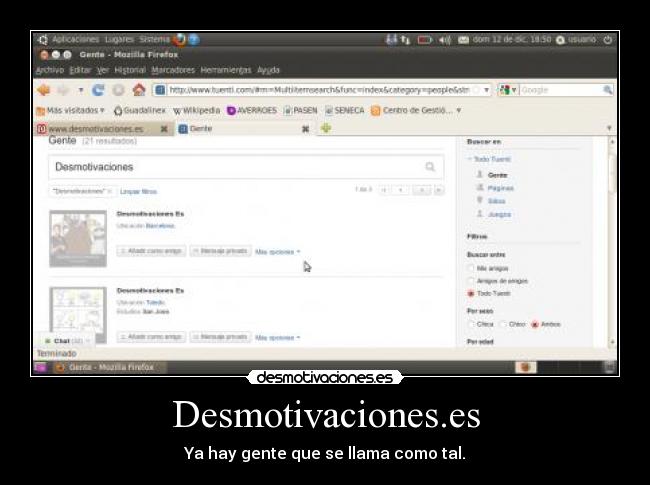The height and width of the screenshot is (485, 650).
Task: Click Barcelona location link
Action: (160, 226)
